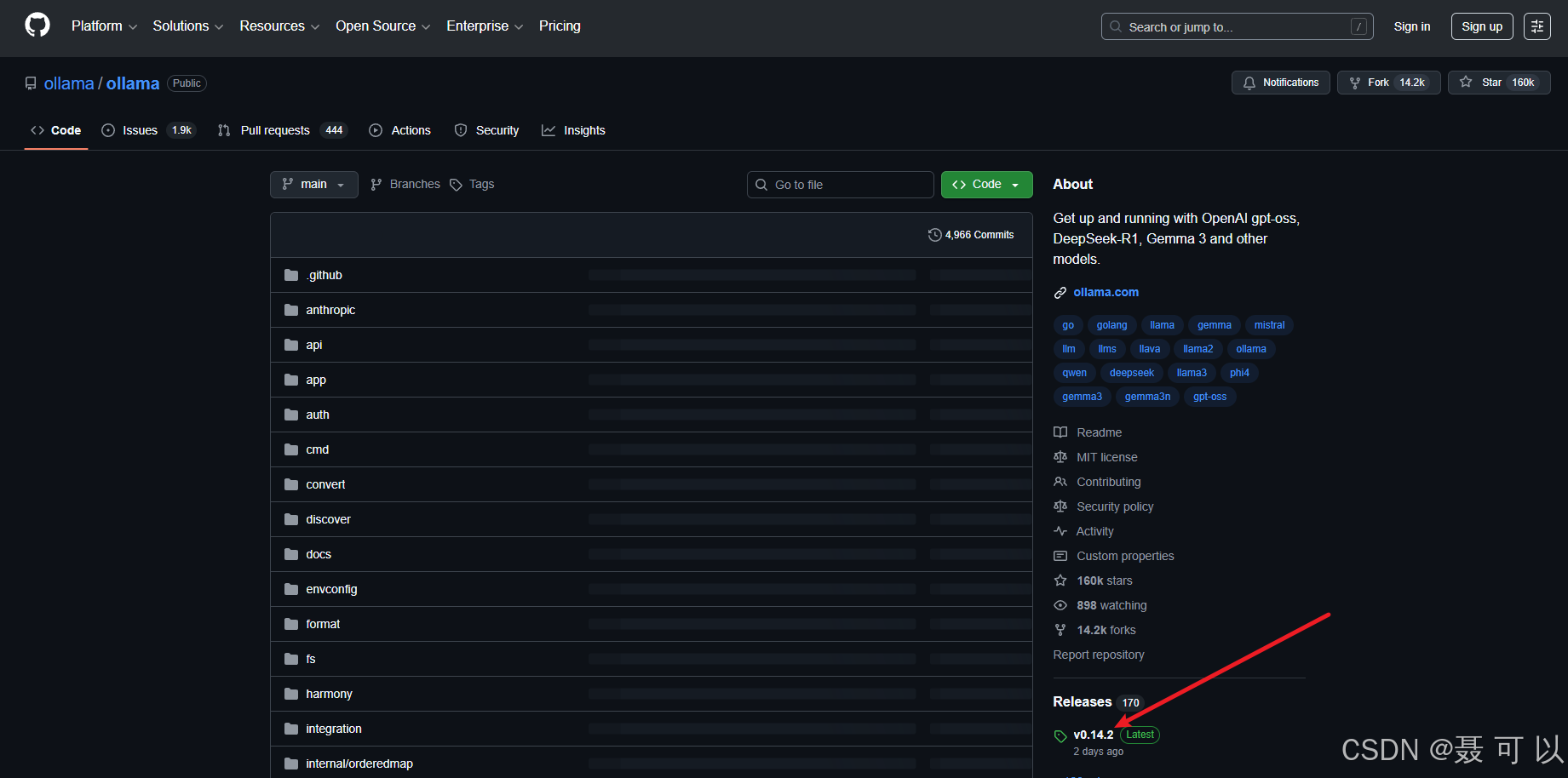Viewport: 1568px width, 778px height.
Task: Click the Releases heading link
Action: tap(1083, 702)
